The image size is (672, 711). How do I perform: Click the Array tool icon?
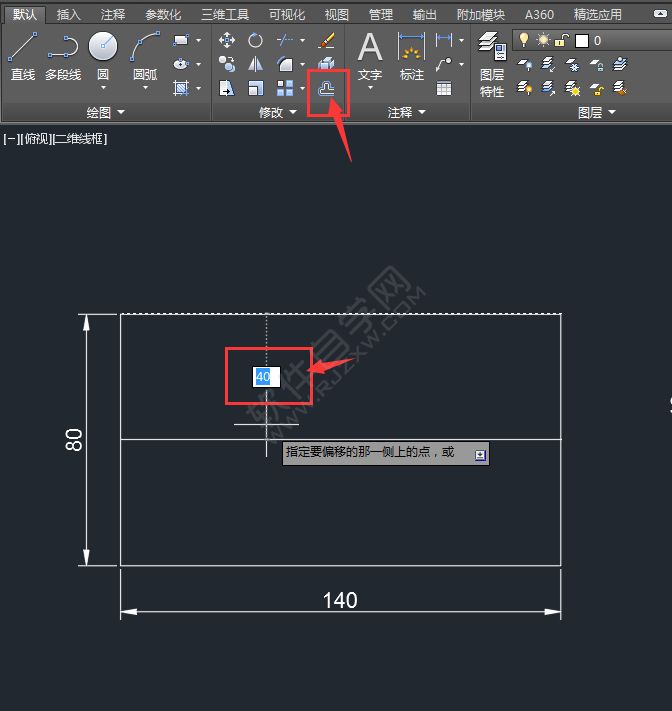(x=285, y=88)
